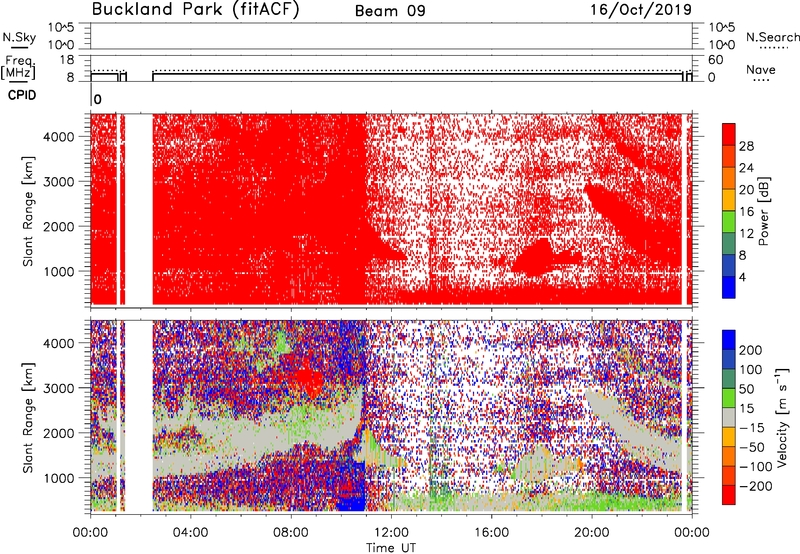Click the frequency axis value '18'
Viewport: 800px width, 554px height.
coord(67,60)
